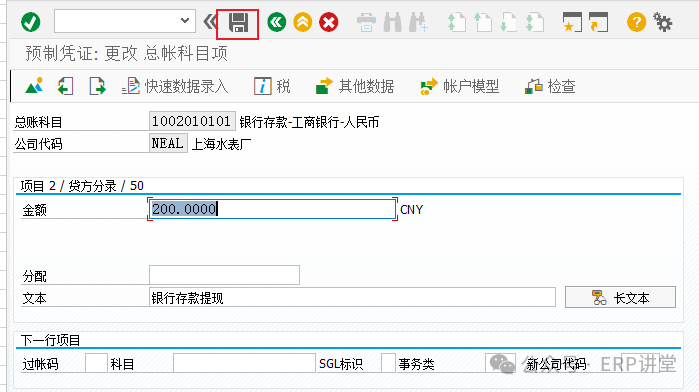Click the yellow Help question mark icon
Screen dimensions: 699x392
point(636,22)
